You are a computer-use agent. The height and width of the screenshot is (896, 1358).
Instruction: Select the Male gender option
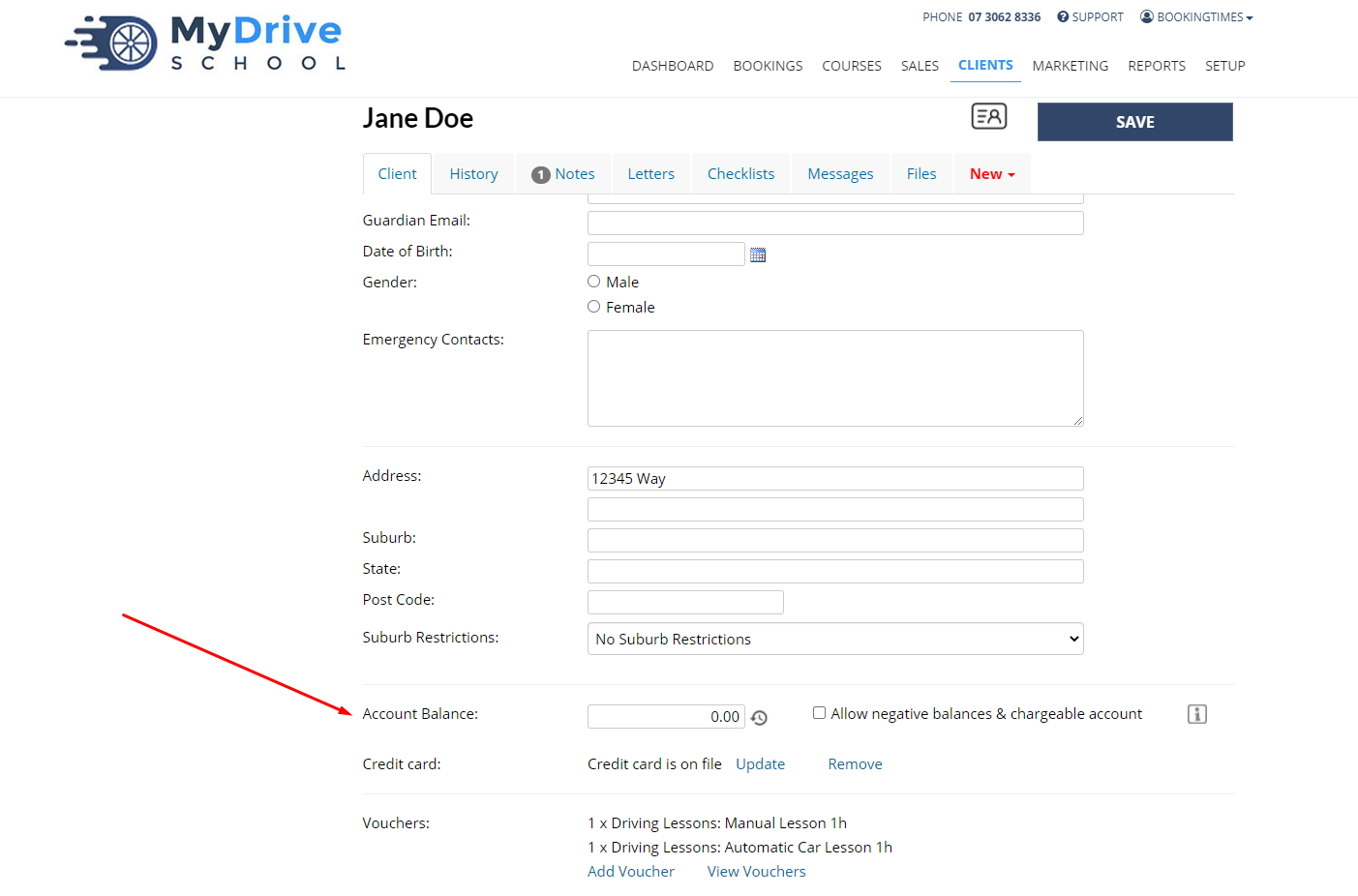594,282
